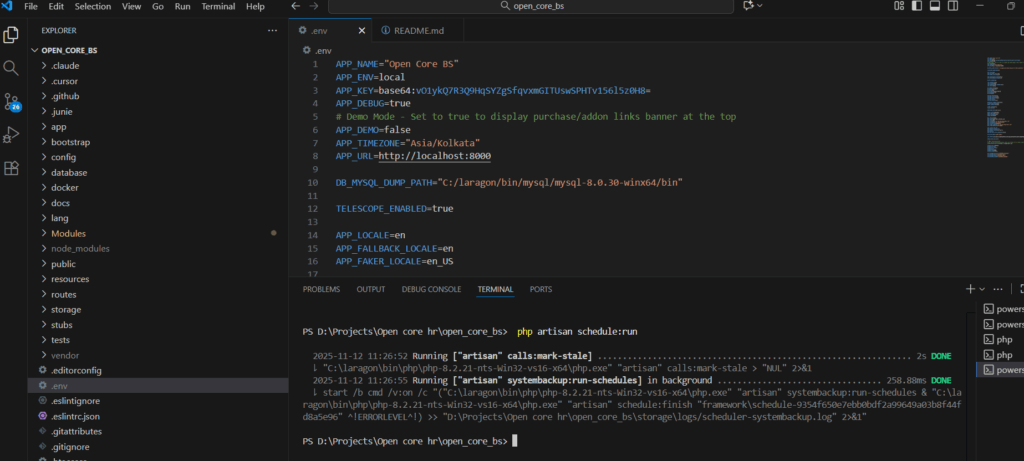Follow the http://localhost:8000 link

point(434,157)
